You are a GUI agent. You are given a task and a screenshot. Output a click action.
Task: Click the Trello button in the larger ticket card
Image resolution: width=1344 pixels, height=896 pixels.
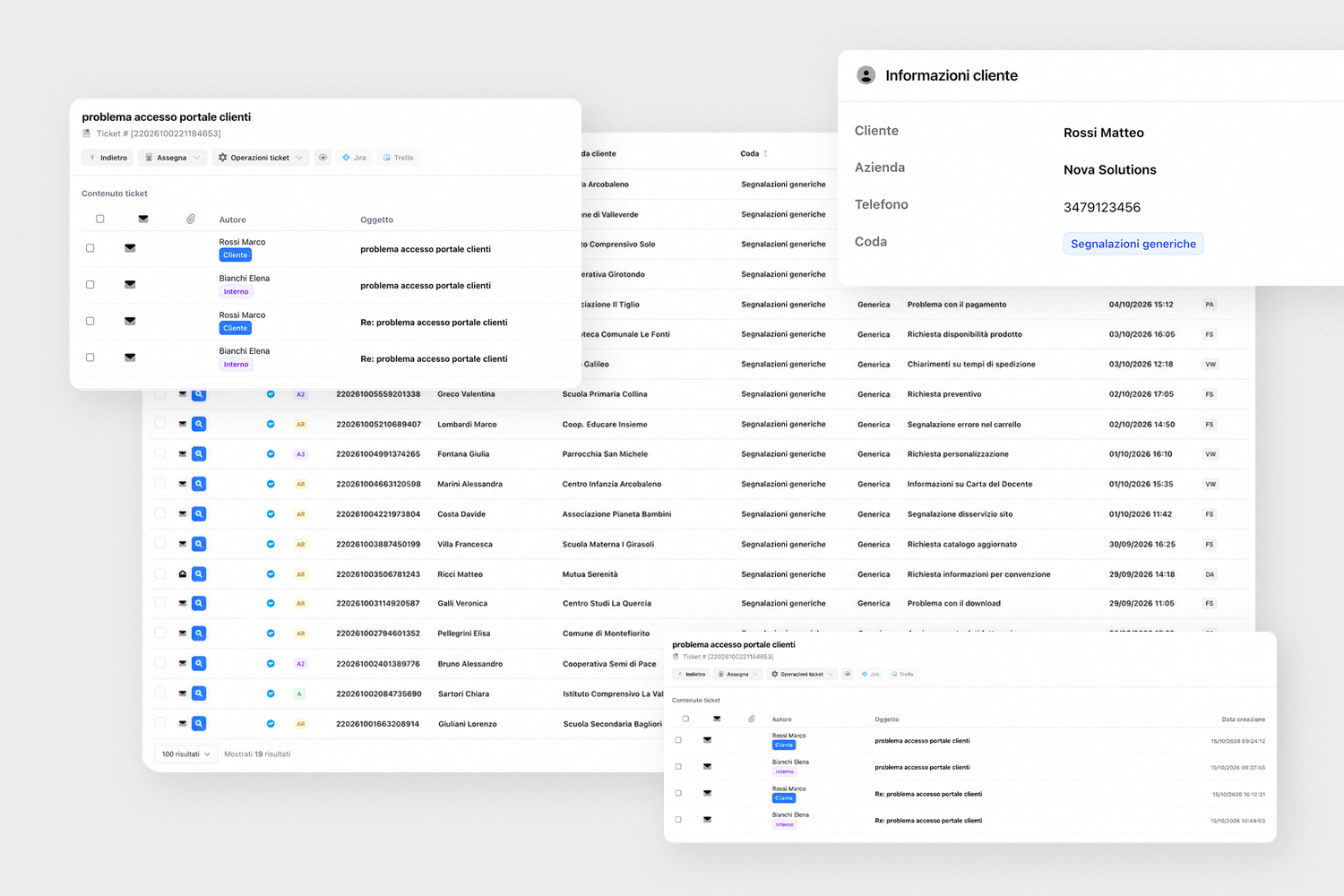point(398,158)
